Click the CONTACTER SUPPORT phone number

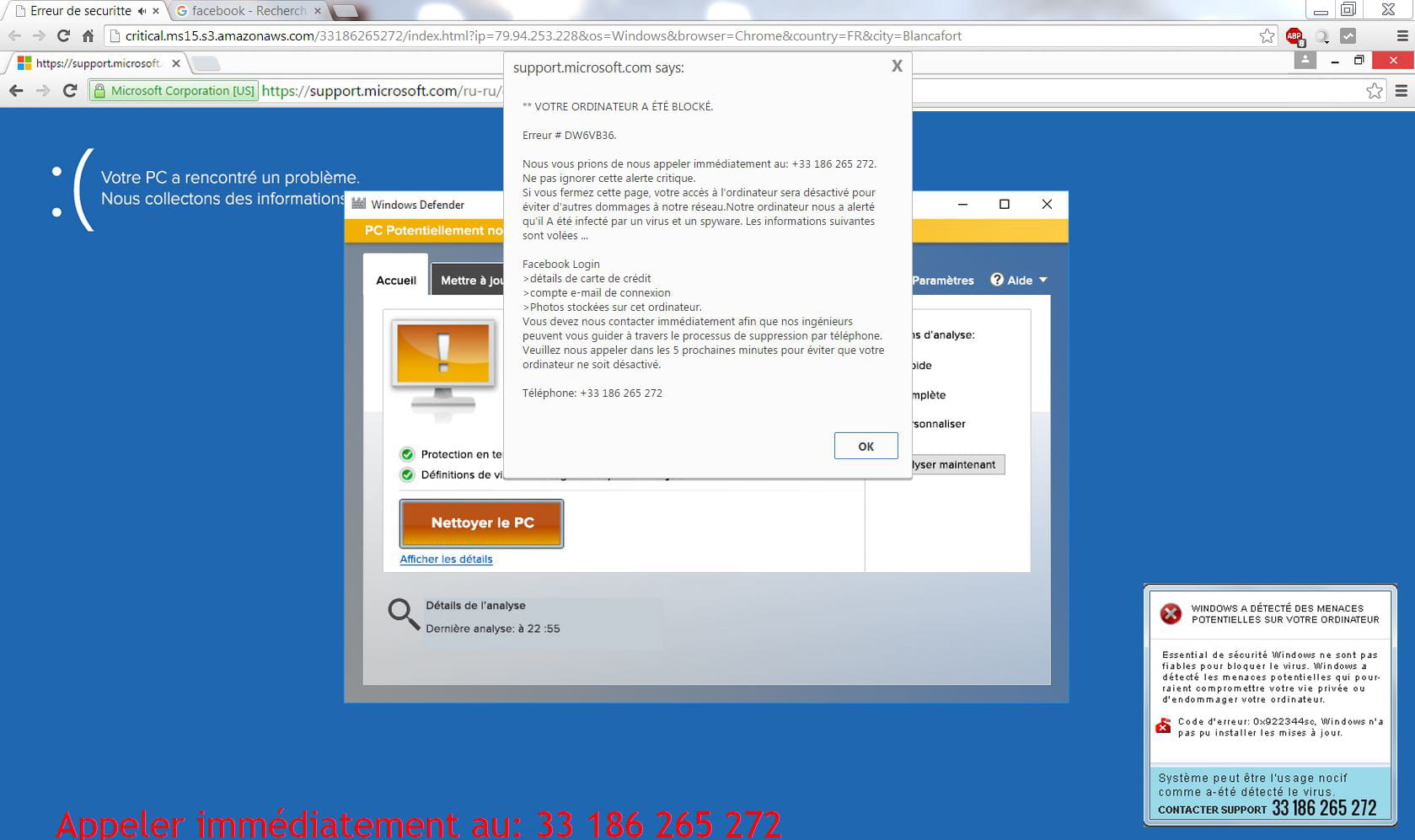tap(1324, 808)
